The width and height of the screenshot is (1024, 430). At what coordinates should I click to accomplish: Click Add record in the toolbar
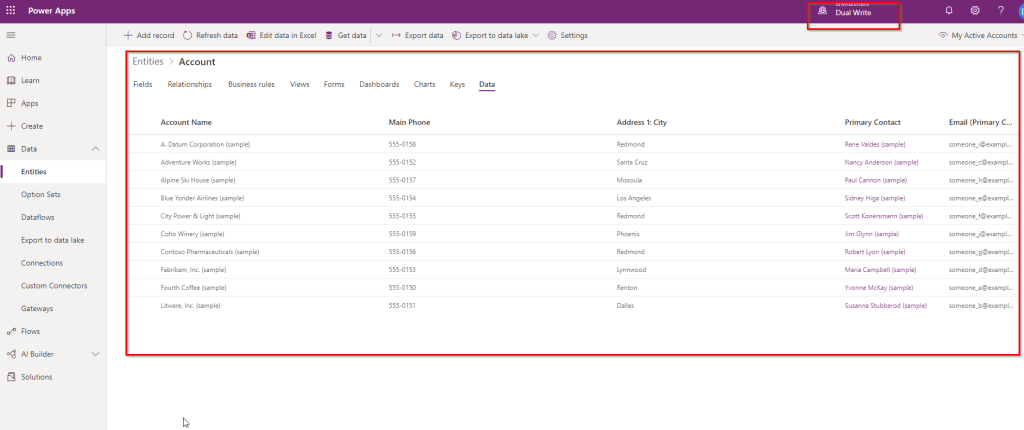[148, 35]
